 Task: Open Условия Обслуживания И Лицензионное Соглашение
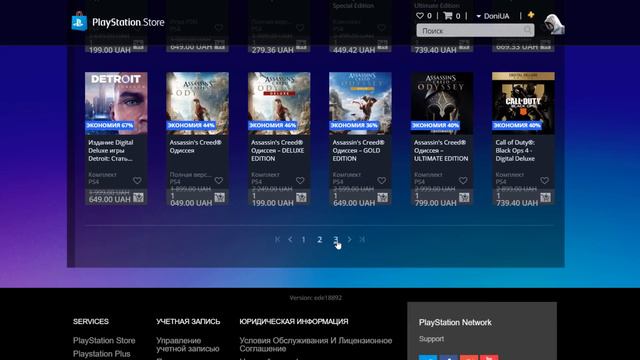click(x=316, y=344)
